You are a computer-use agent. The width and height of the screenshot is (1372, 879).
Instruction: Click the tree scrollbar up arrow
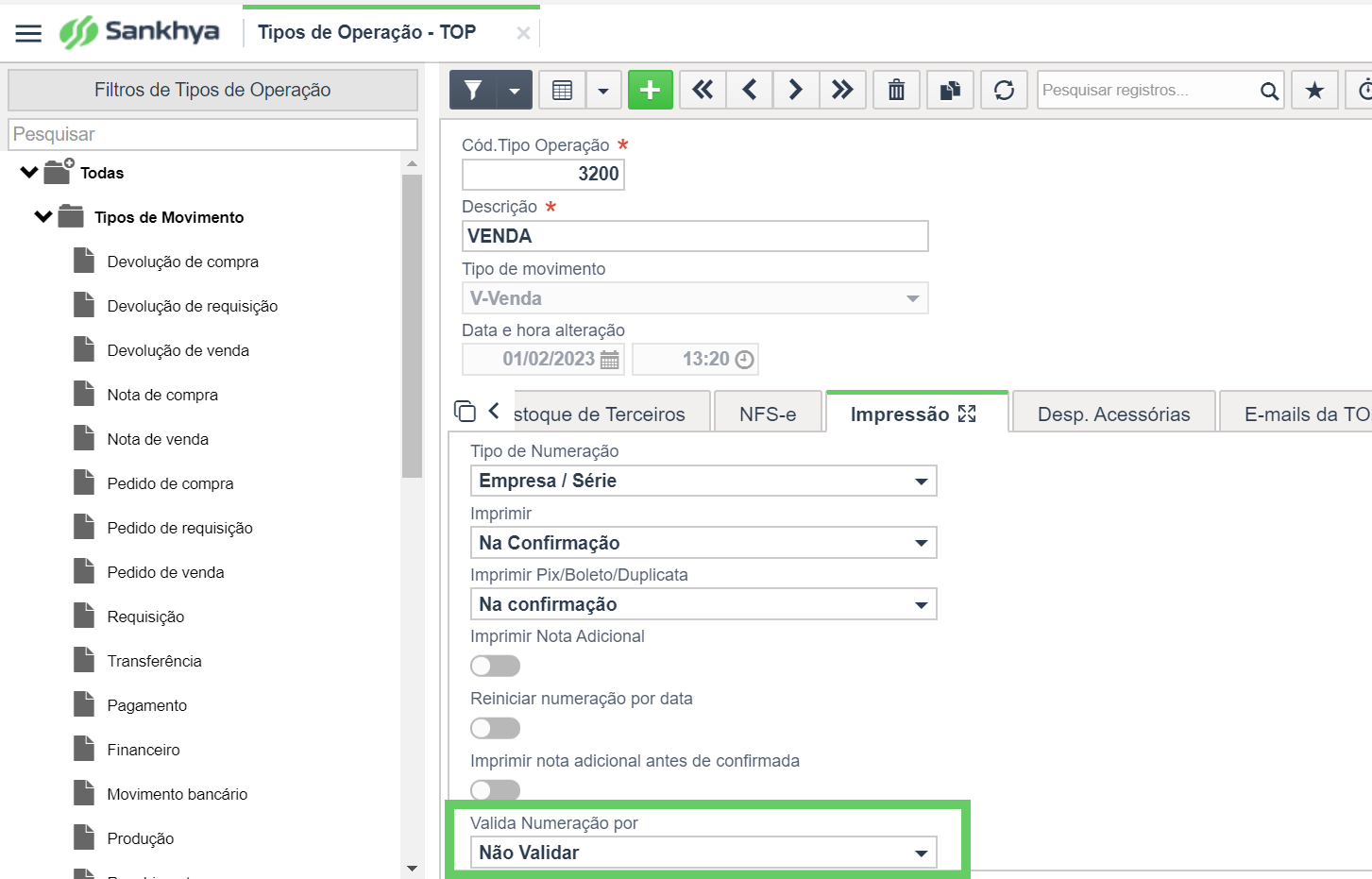[412, 164]
